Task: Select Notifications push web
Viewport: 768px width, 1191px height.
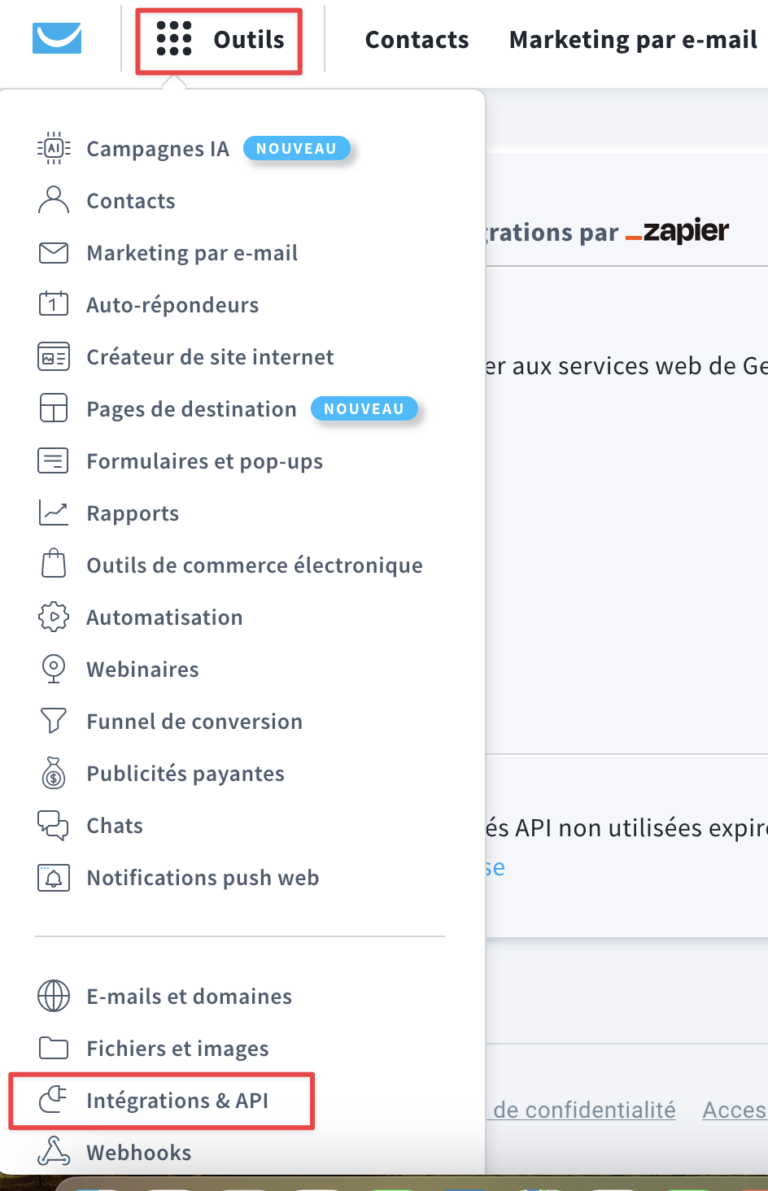Action: 203,877
